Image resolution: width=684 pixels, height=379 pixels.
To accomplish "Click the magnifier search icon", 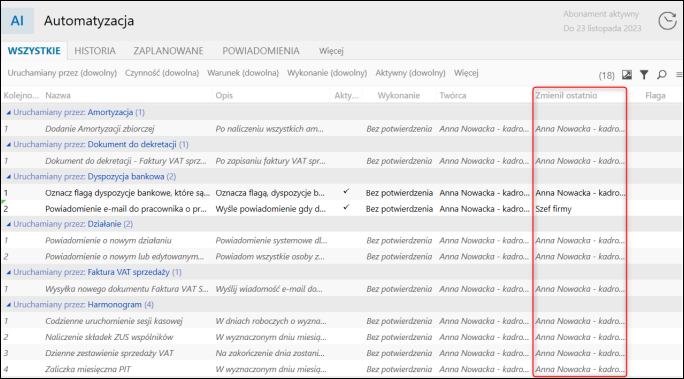I will (662, 75).
